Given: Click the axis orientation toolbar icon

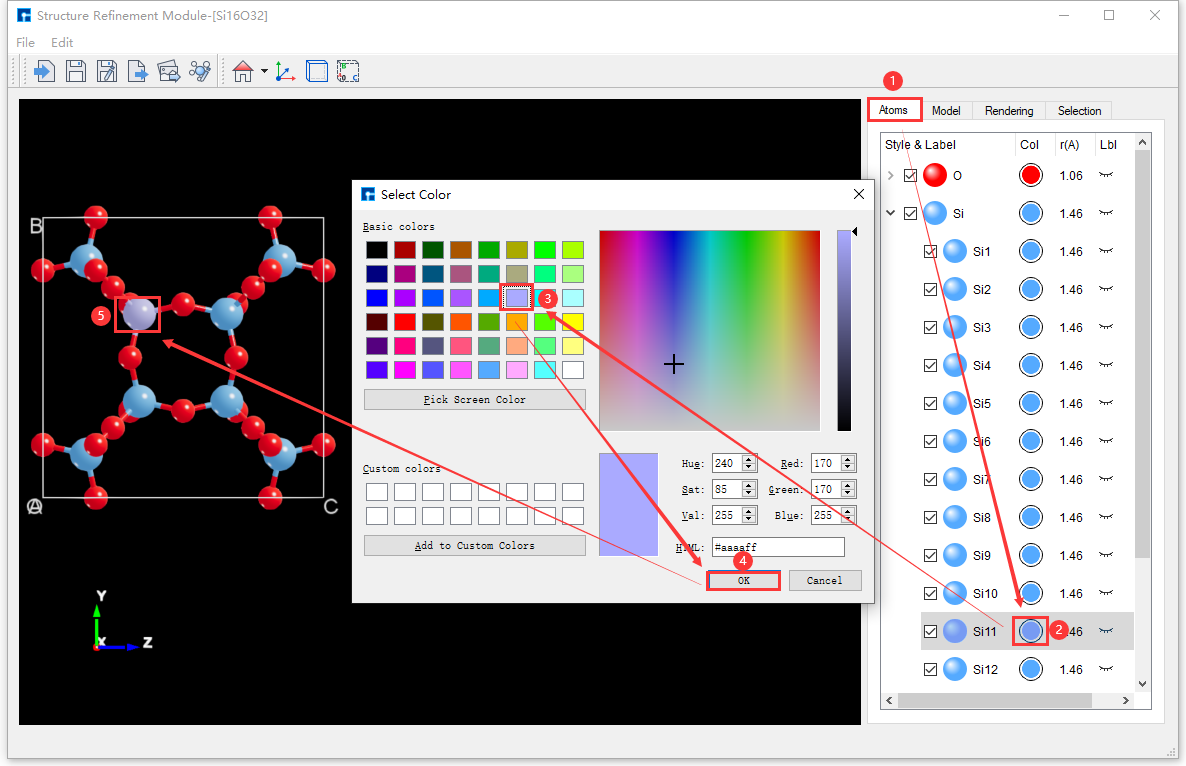Looking at the screenshot, I should pyautogui.click(x=284, y=70).
